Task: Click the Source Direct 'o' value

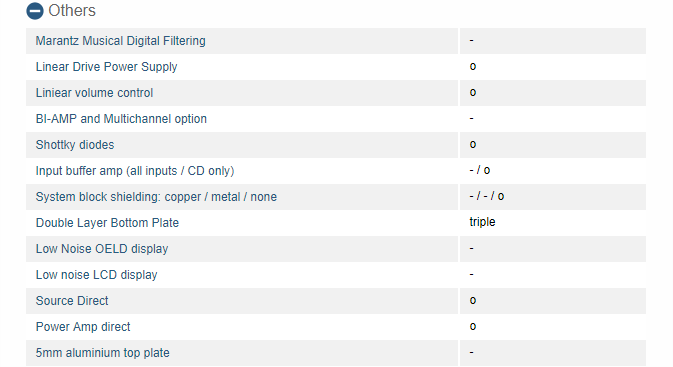Action: pyautogui.click(x=473, y=300)
